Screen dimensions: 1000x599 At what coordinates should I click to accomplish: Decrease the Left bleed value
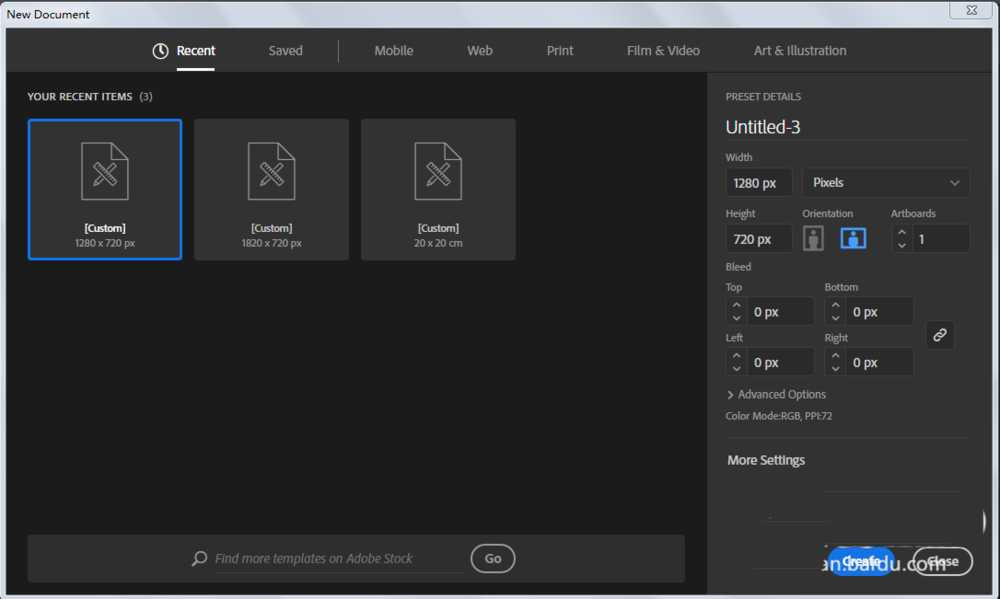pyautogui.click(x=737, y=369)
